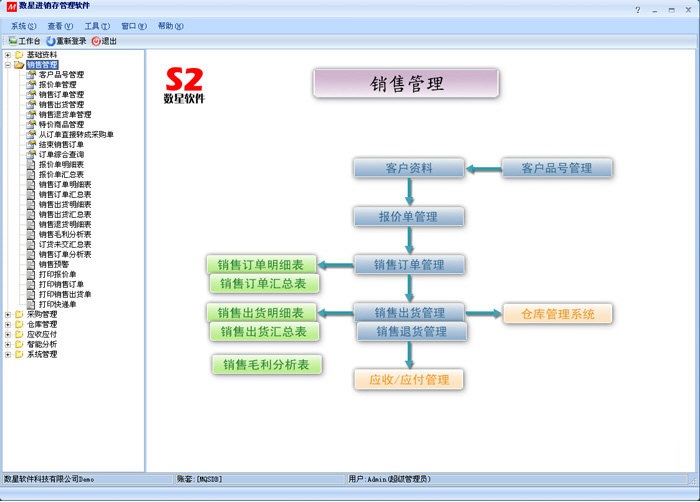
Task: Open 销售出货管理 from the flowchart
Action: [409, 312]
